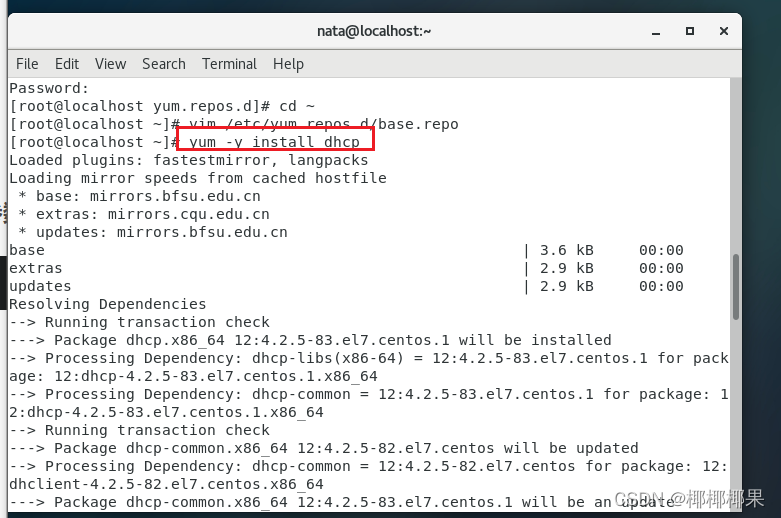
Task: Close the nata@localhost terminal window
Action: pyautogui.click(x=724, y=31)
